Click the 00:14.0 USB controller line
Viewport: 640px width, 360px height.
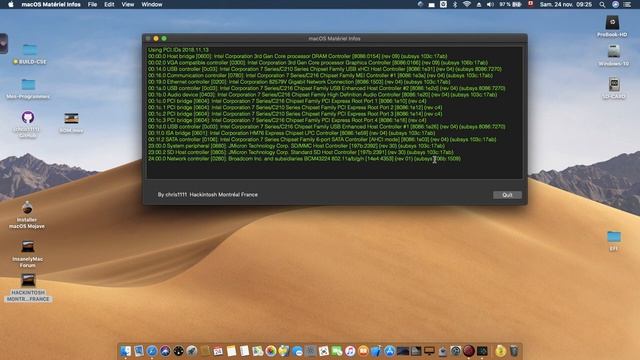(x=325, y=69)
